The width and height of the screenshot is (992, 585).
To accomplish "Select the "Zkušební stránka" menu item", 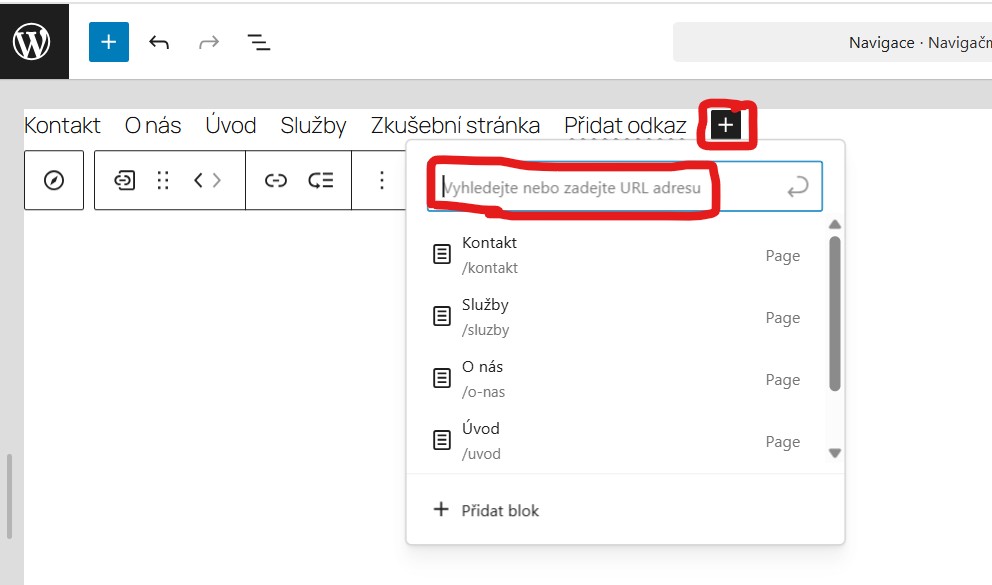I will point(456,125).
